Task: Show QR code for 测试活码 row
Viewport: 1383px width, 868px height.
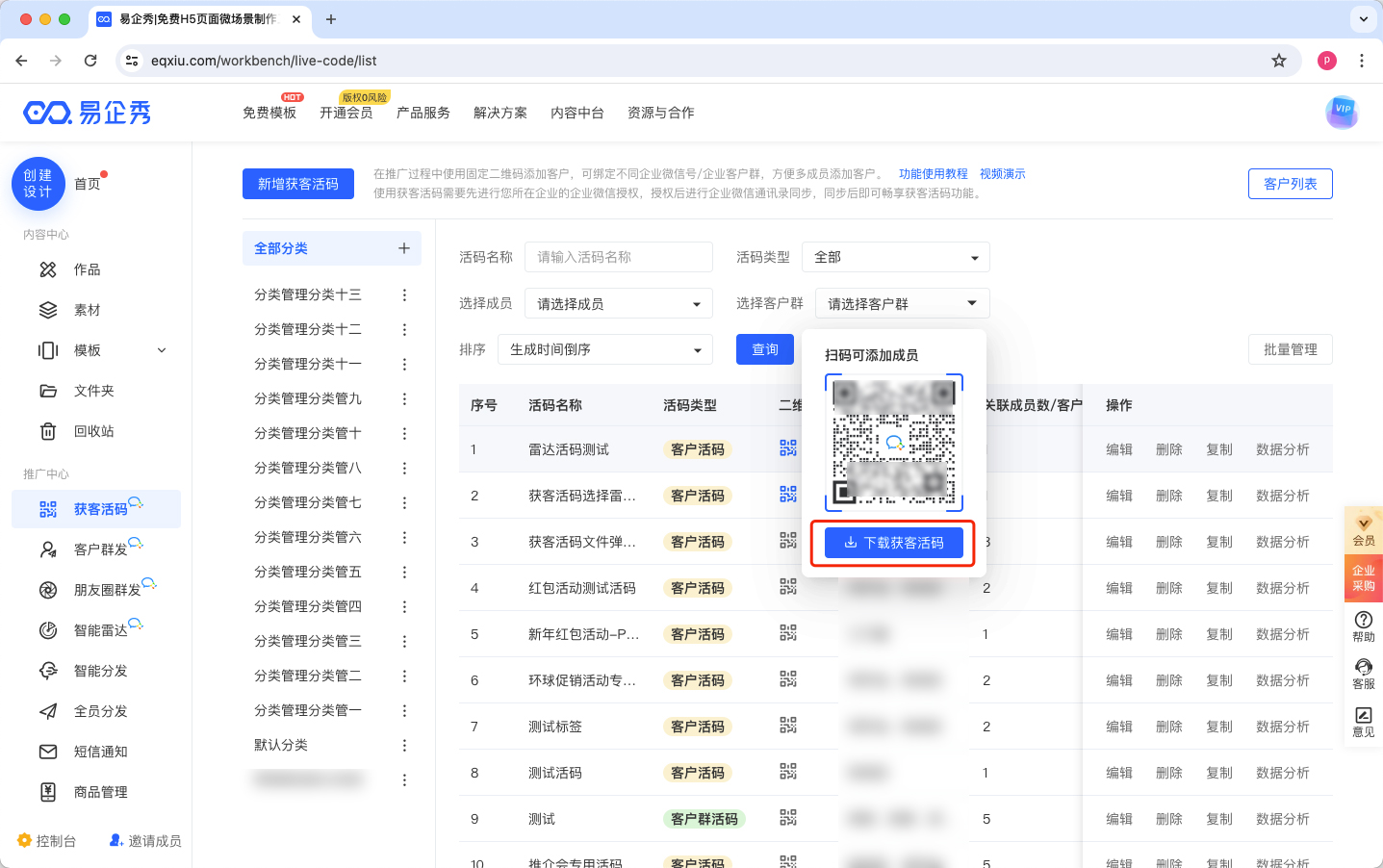Action: [x=788, y=772]
